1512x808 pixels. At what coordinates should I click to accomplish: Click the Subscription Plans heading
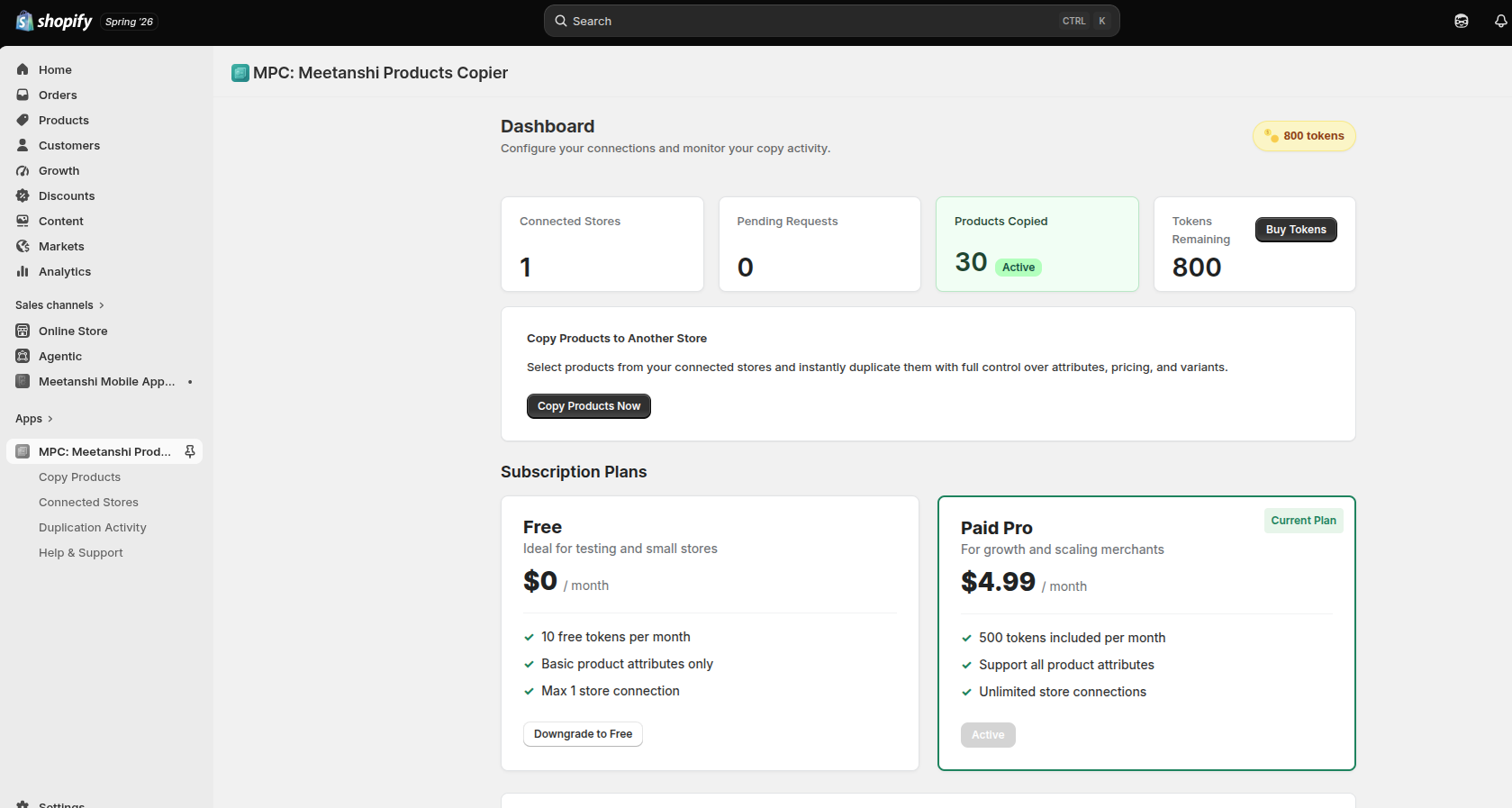point(574,472)
